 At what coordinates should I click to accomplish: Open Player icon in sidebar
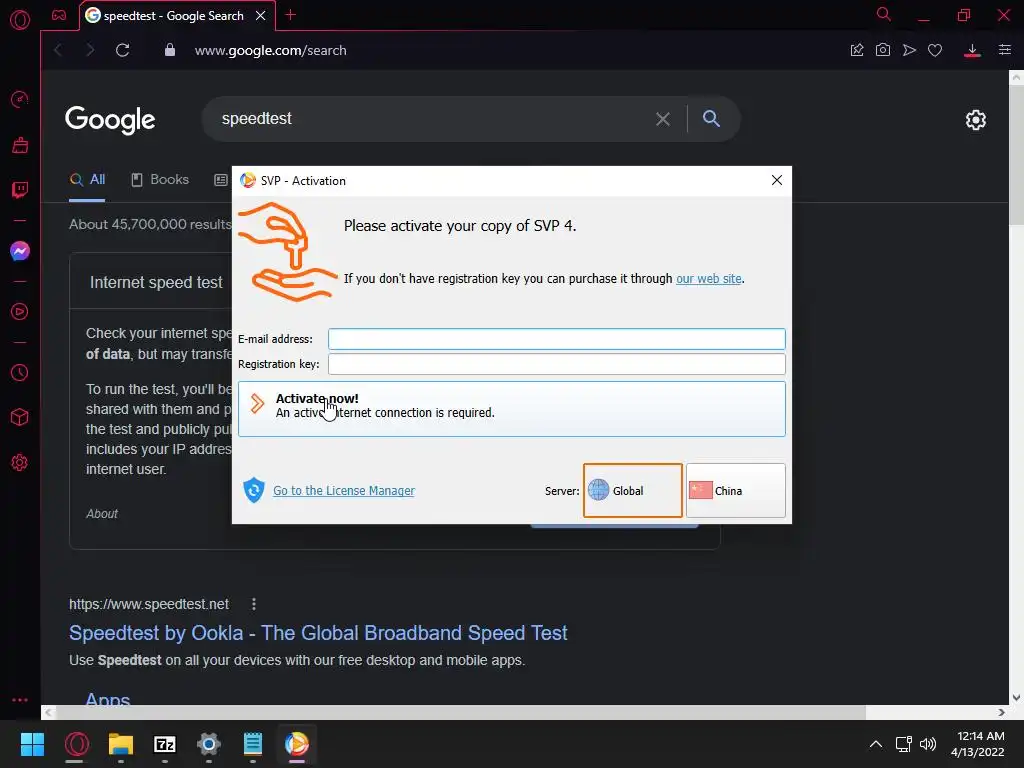pyautogui.click(x=20, y=312)
